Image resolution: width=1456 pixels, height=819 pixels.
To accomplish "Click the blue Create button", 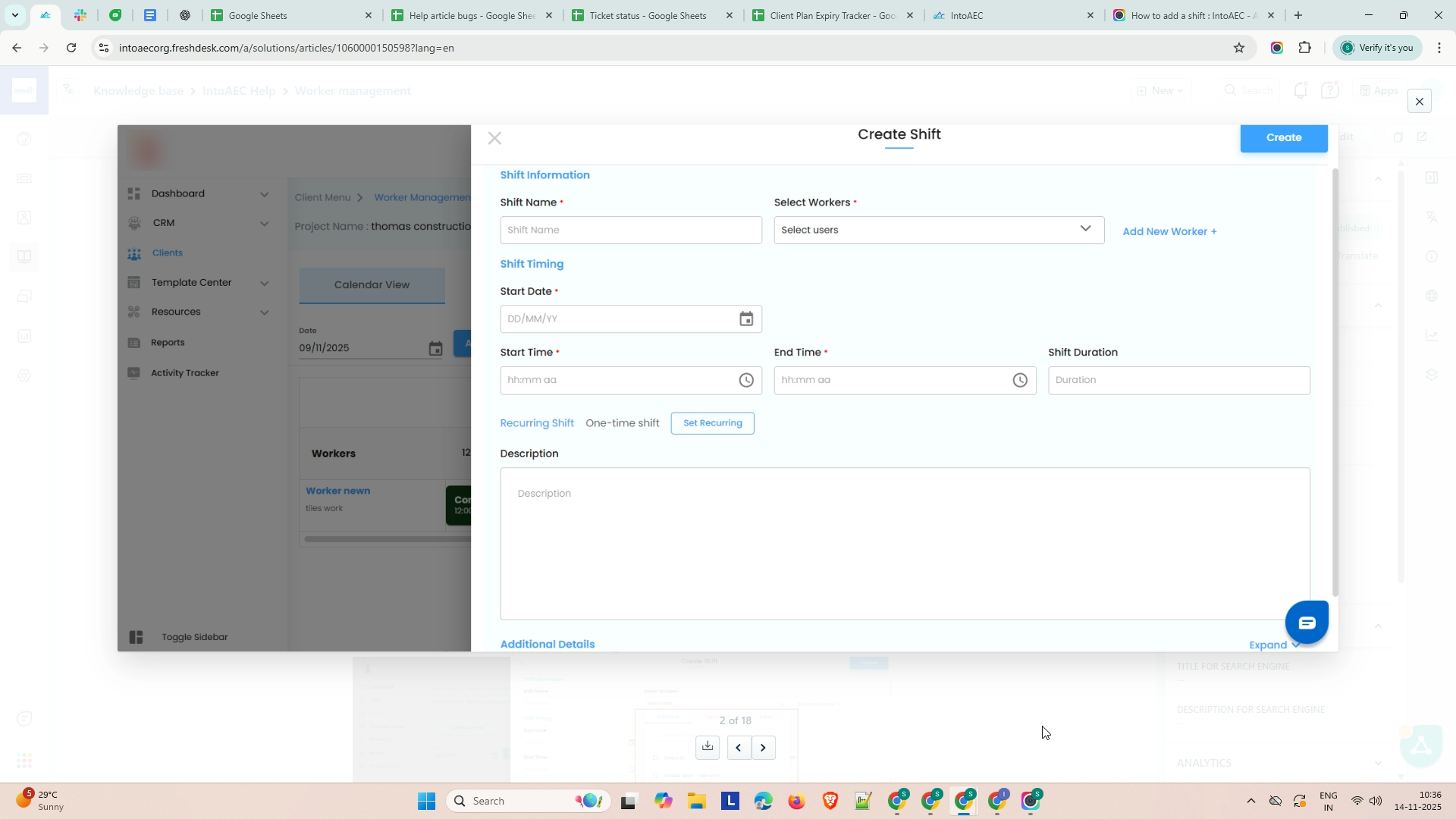I will [x=1283, y=138].
